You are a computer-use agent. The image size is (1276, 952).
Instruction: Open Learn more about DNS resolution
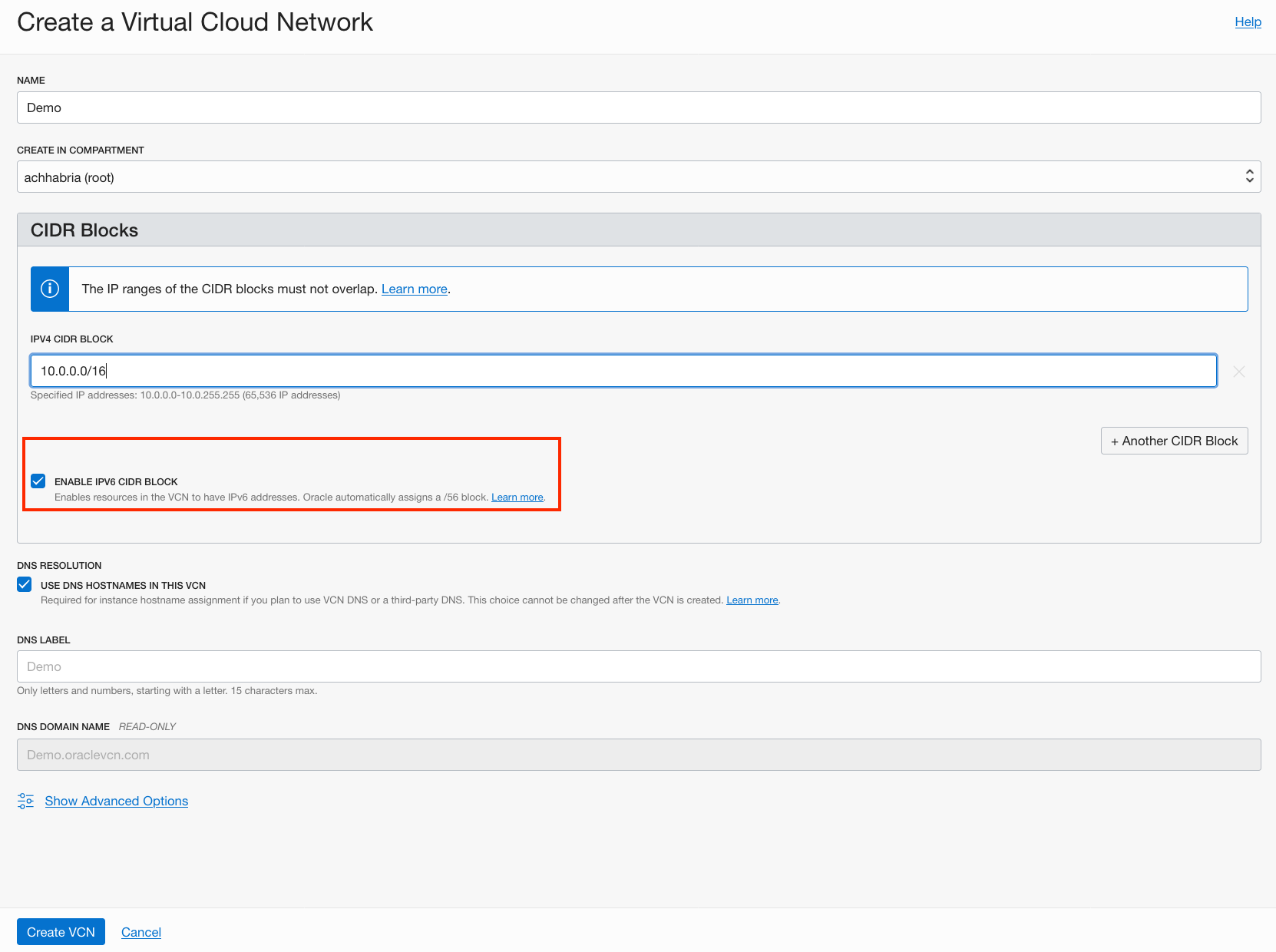(x=752, y=600)
